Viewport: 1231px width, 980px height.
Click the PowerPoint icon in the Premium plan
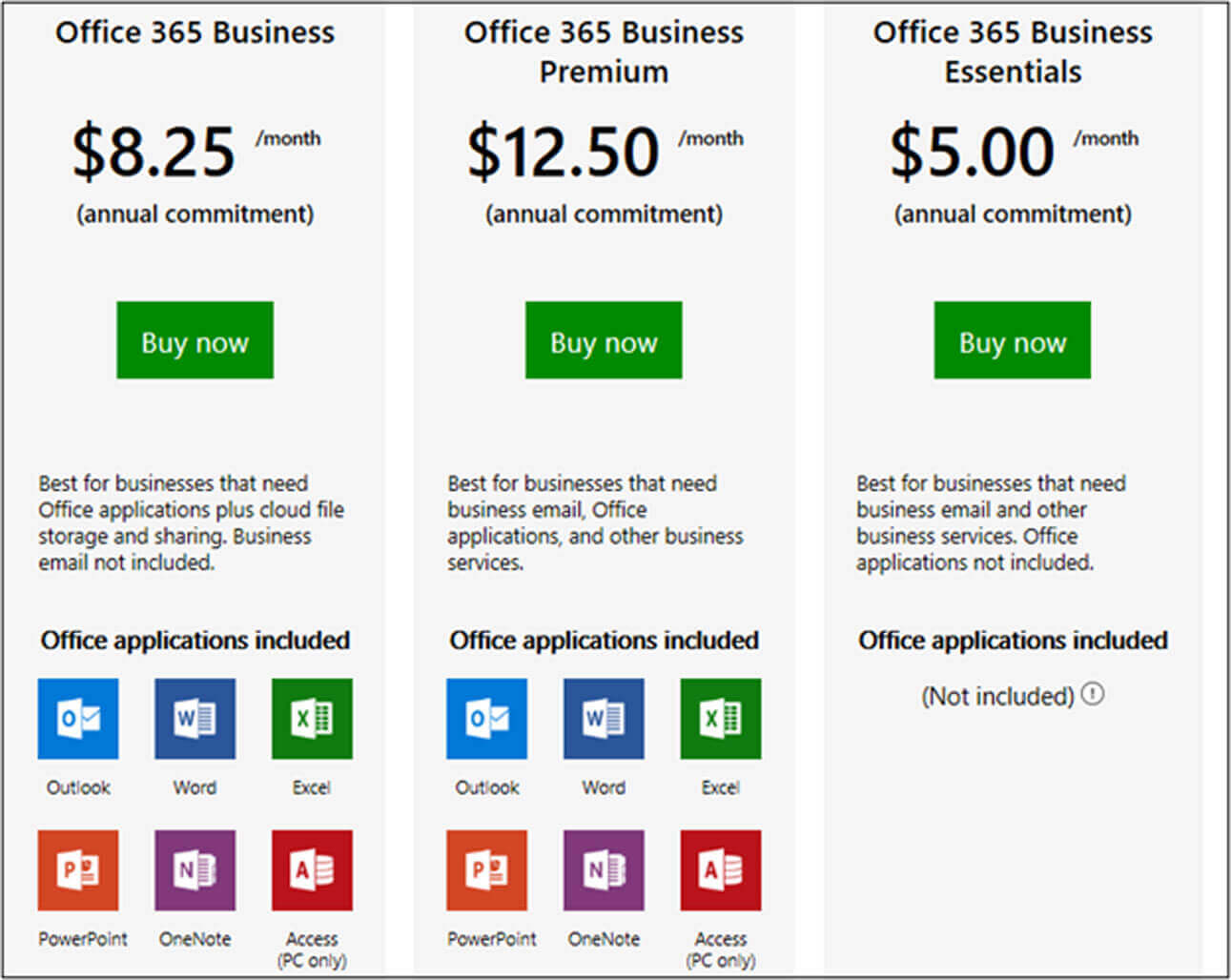click(x=487, y=869)
